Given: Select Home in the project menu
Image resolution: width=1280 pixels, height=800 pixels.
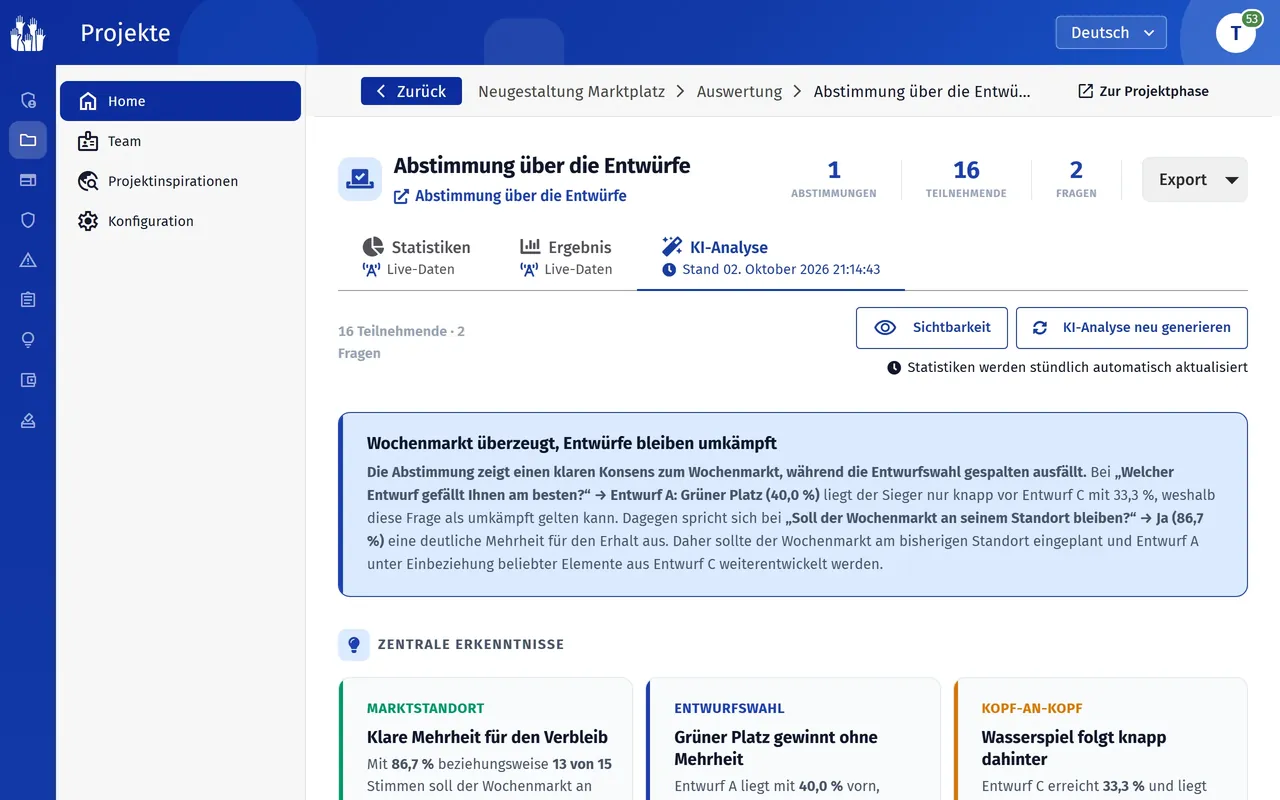Looking at the screenshot, I should click(180, 101).
